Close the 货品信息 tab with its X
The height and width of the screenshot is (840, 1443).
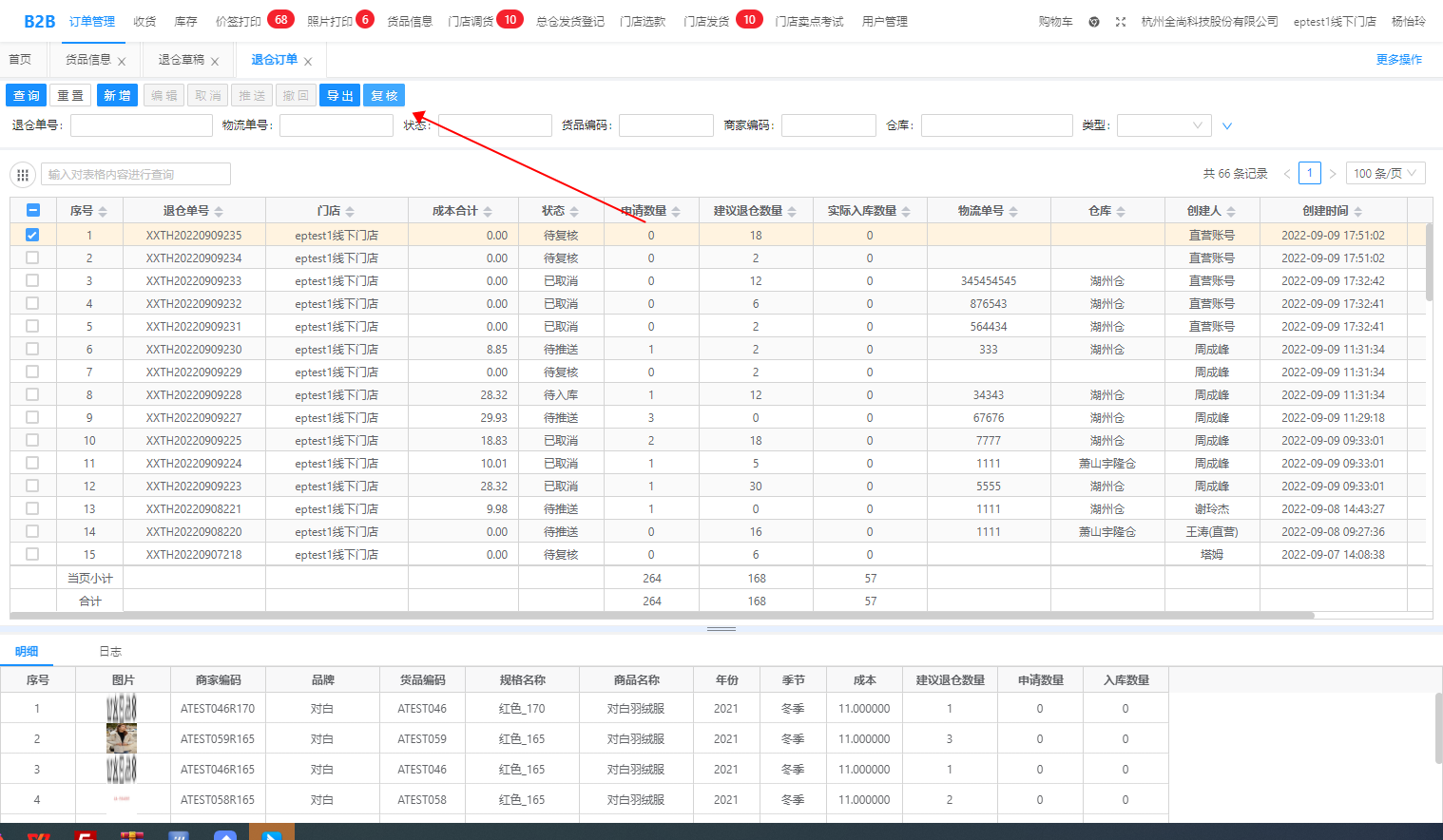coord(122,62)
